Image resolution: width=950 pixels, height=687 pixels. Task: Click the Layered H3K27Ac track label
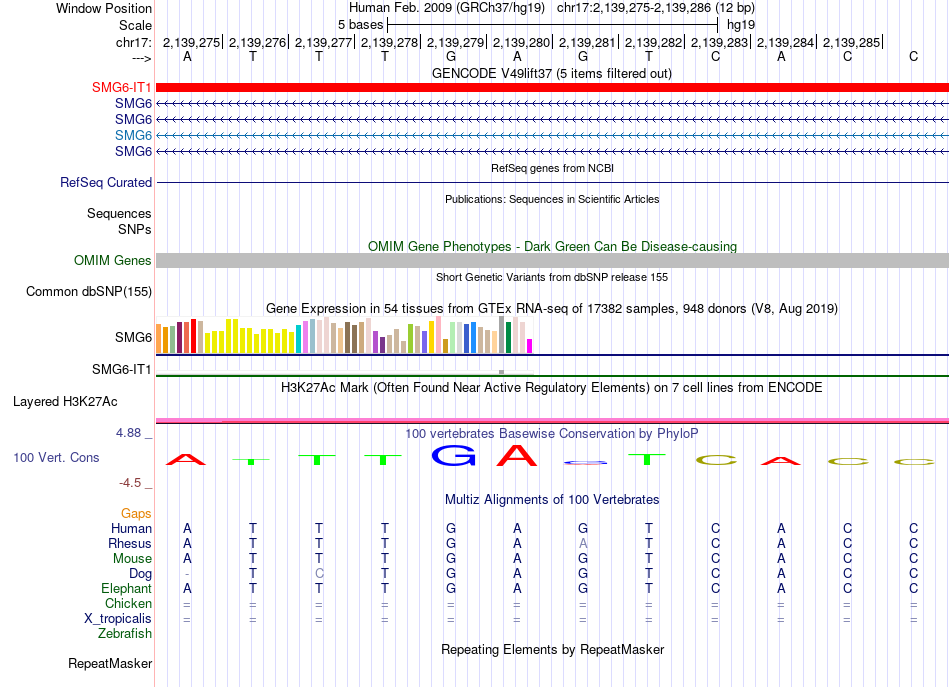(x=65, y=402)
